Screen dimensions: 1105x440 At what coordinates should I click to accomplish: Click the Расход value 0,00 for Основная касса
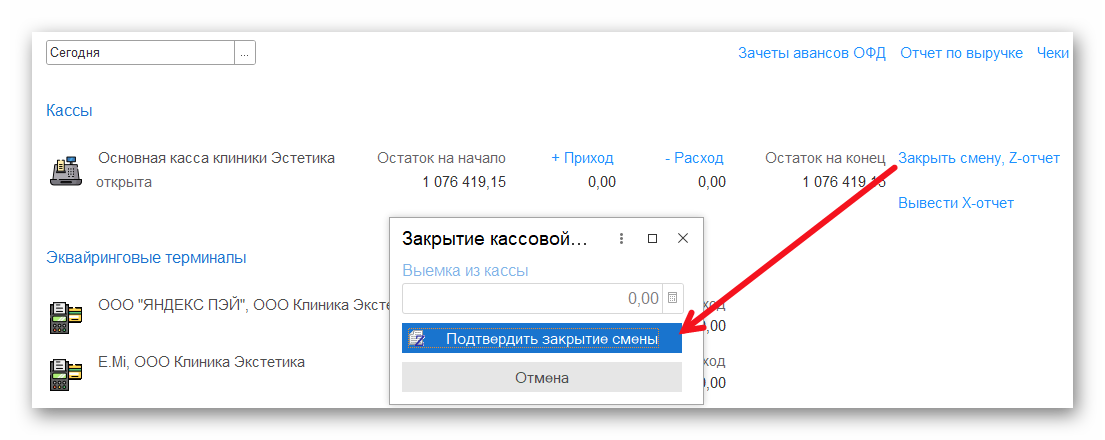pyautogui.click(x=712, y=183)
